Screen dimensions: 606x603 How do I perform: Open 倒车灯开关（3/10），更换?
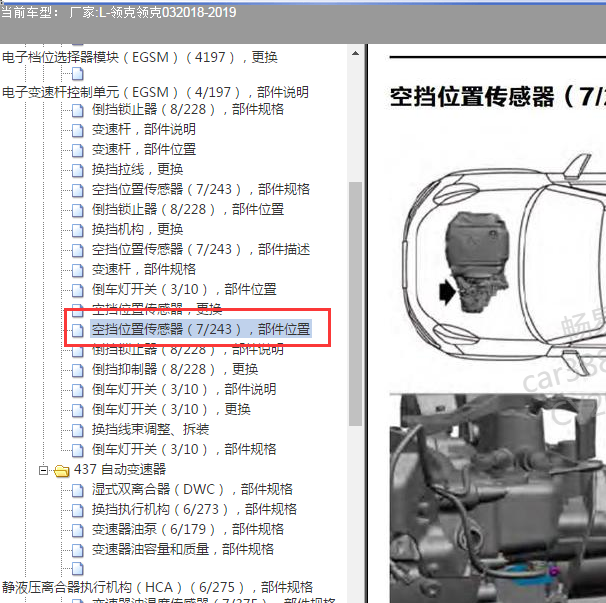(x=171, y=409)
